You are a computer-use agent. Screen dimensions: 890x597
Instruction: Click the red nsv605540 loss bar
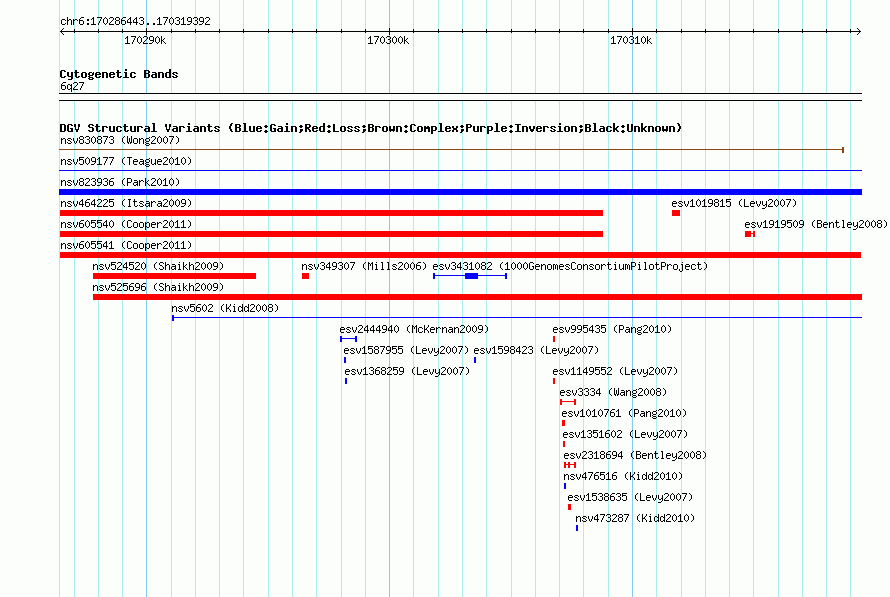tap(331, 234)
